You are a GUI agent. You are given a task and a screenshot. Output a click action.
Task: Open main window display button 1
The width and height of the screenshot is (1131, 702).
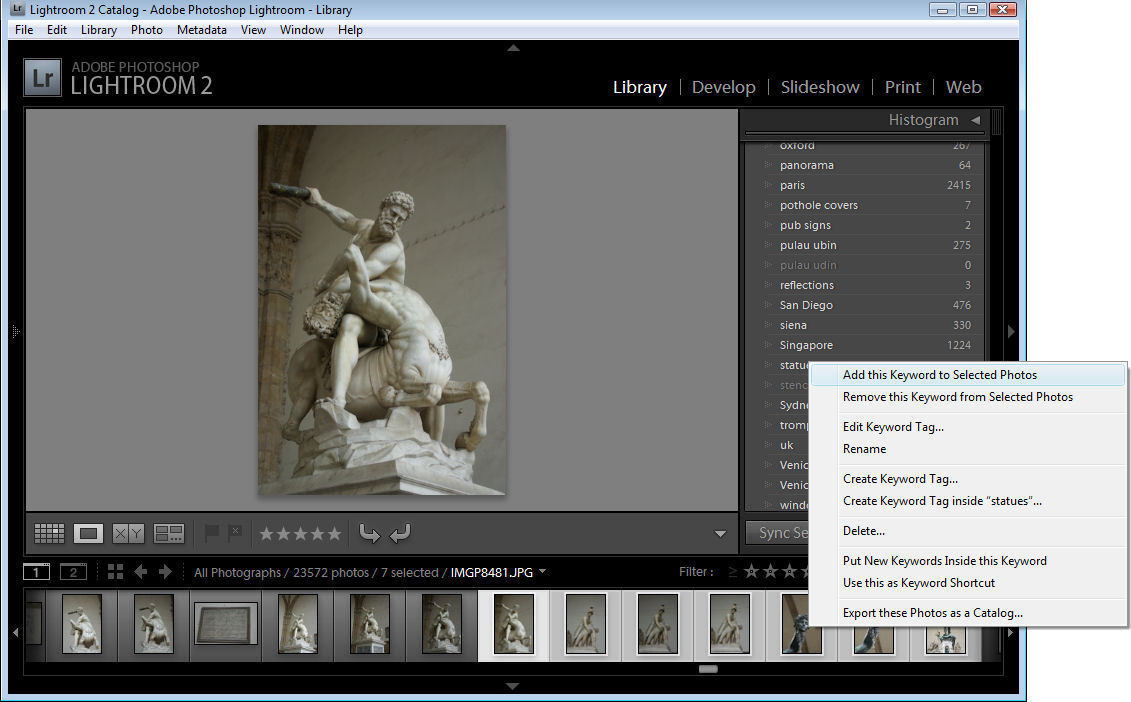point(36,572)
